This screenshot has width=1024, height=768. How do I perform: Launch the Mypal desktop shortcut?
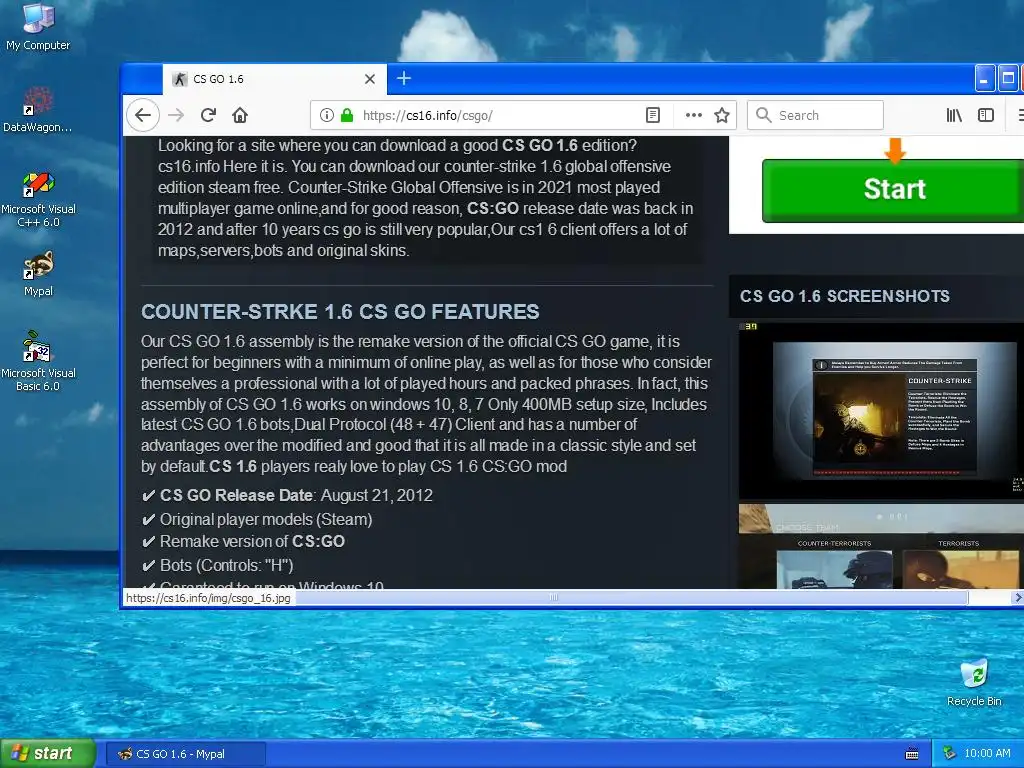(38, 274)
